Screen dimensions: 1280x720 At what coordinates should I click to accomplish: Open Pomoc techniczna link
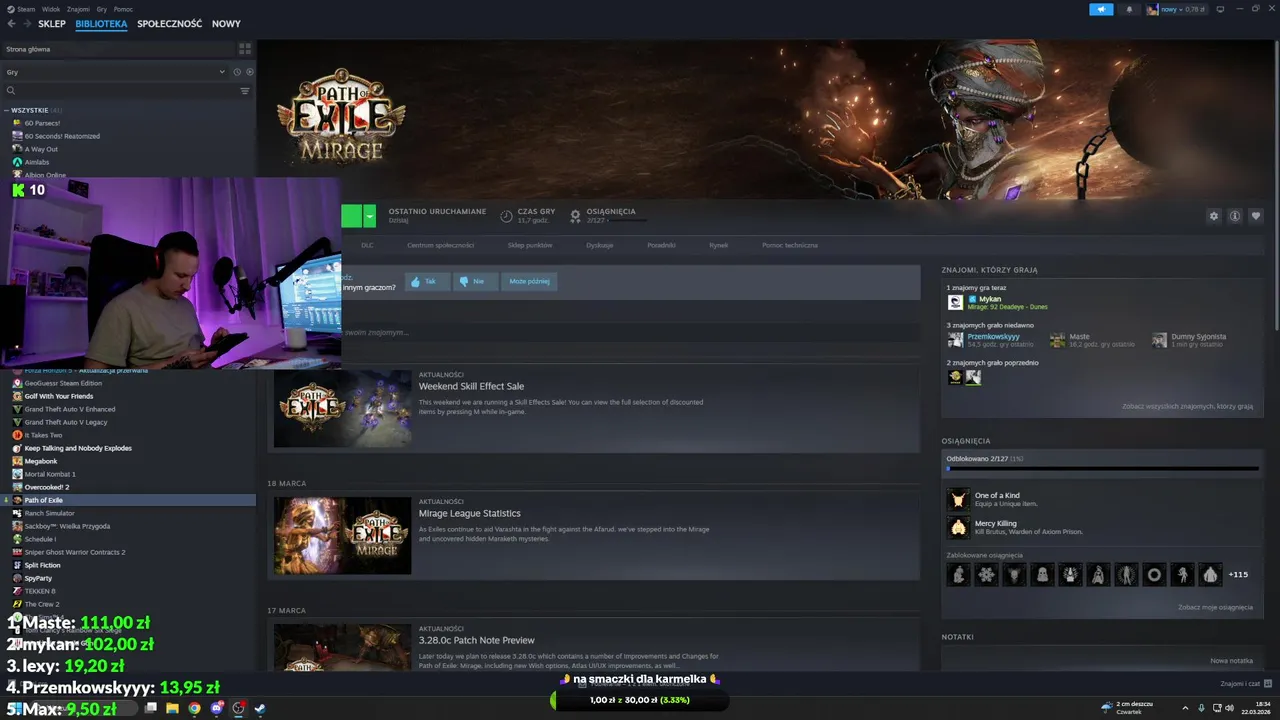(789, 245)
